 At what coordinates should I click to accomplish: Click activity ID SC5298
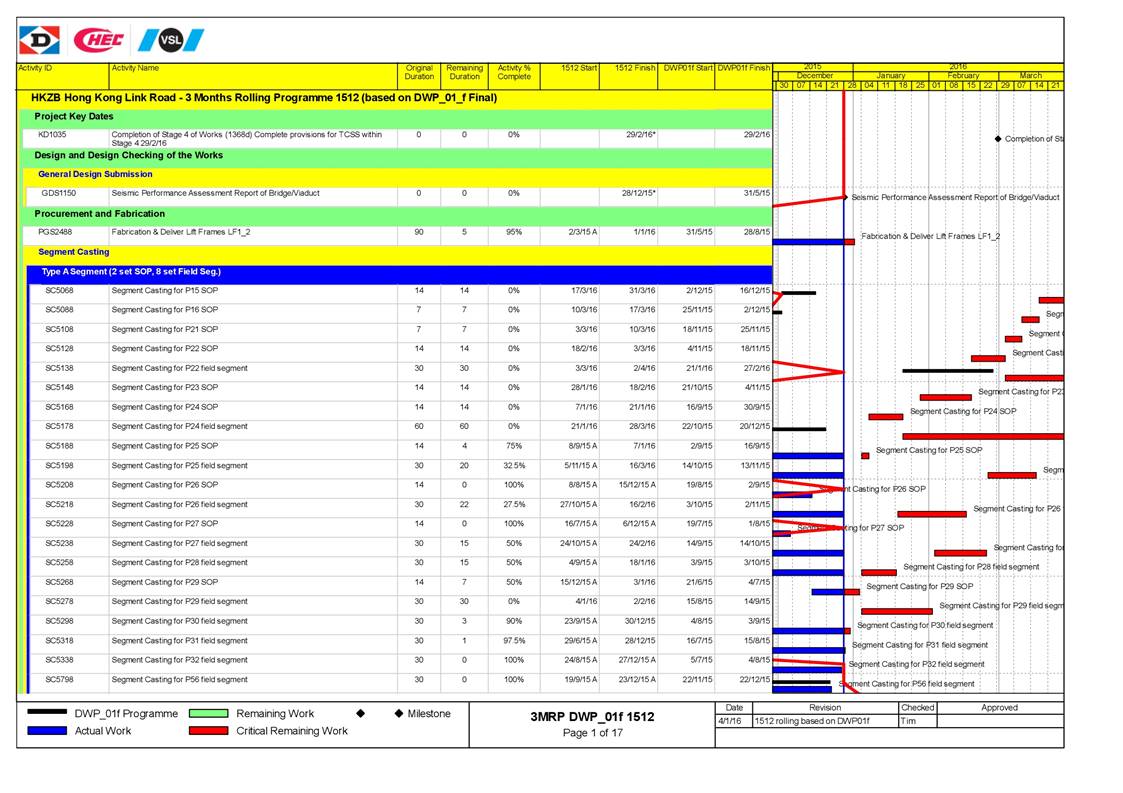click(x=59, y=621)
